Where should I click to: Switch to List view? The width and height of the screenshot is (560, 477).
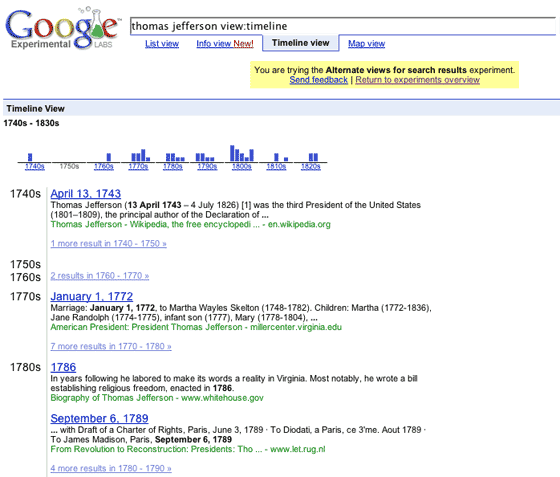[x=162, y=44]
